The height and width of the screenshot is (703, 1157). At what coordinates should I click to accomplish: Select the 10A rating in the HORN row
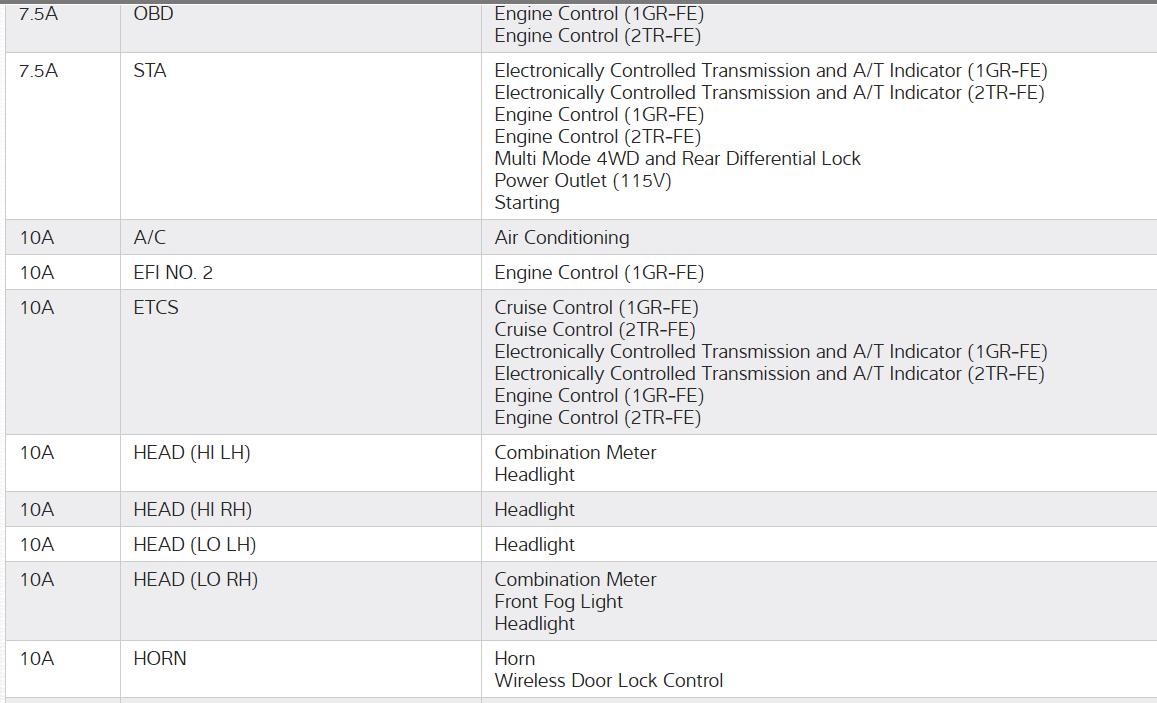(36, 658)
